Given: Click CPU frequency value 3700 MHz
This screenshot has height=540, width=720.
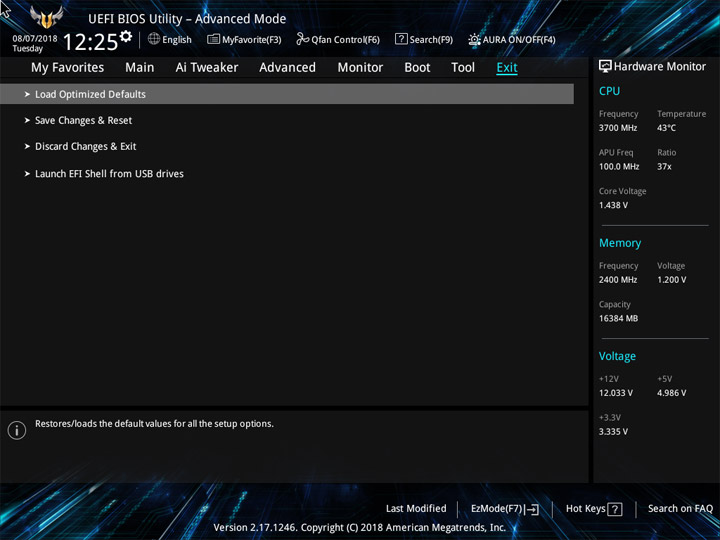Looking at the screenshot, I should [618, 128].
